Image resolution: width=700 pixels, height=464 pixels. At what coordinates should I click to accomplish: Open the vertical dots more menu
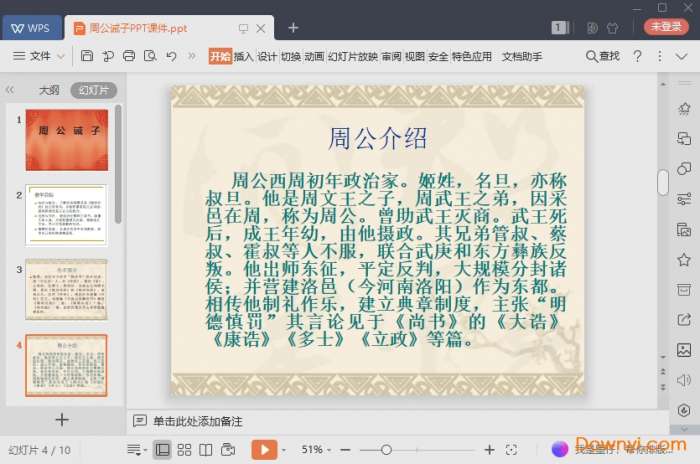coord(659,56)
